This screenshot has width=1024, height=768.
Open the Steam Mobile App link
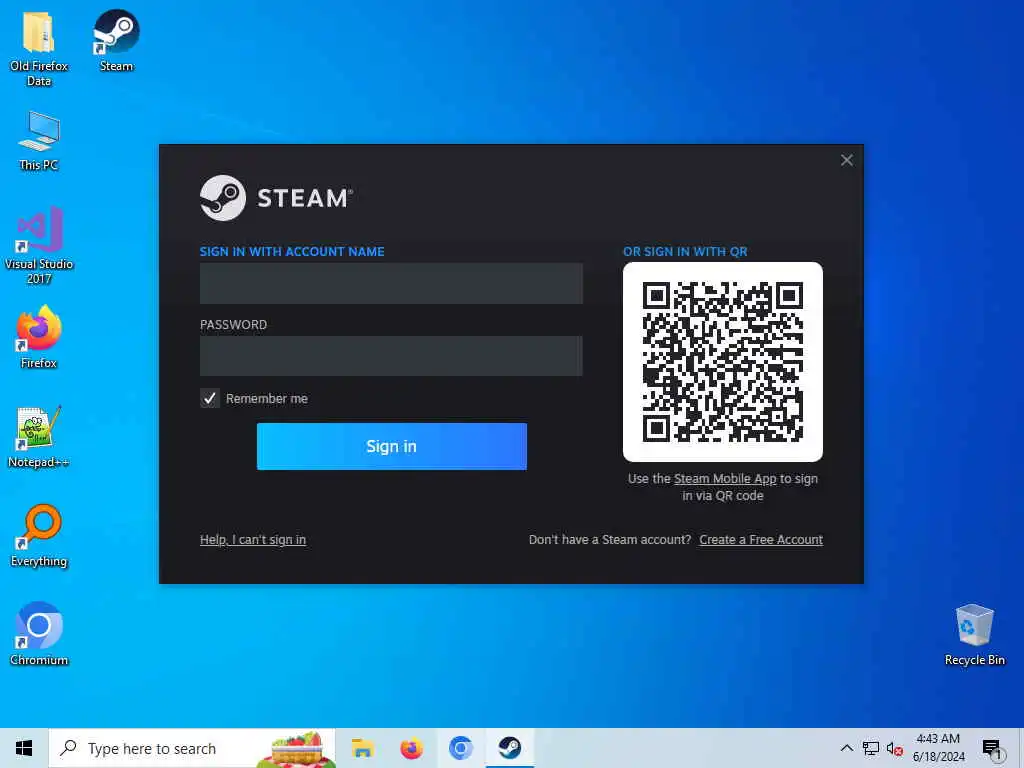725,479
